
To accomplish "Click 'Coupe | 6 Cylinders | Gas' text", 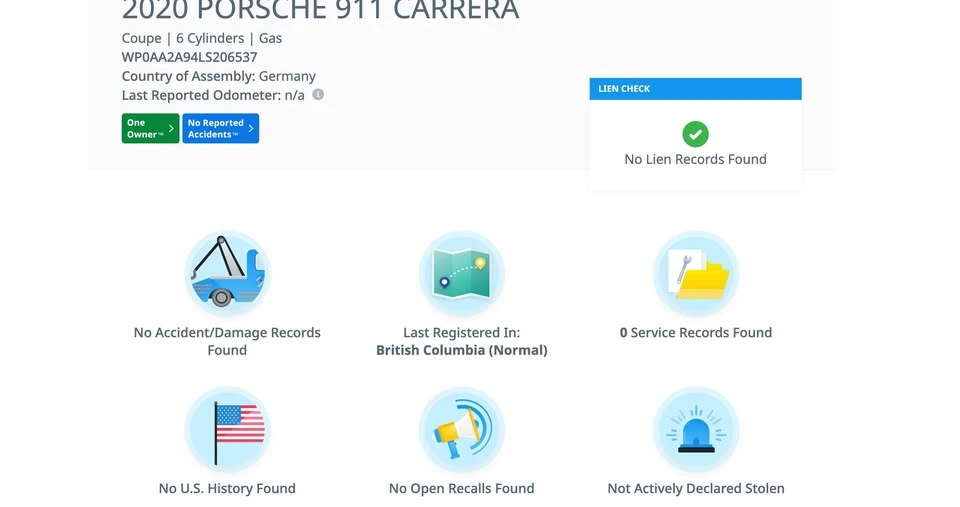I will pyautogui.click(x=201, y=38).
